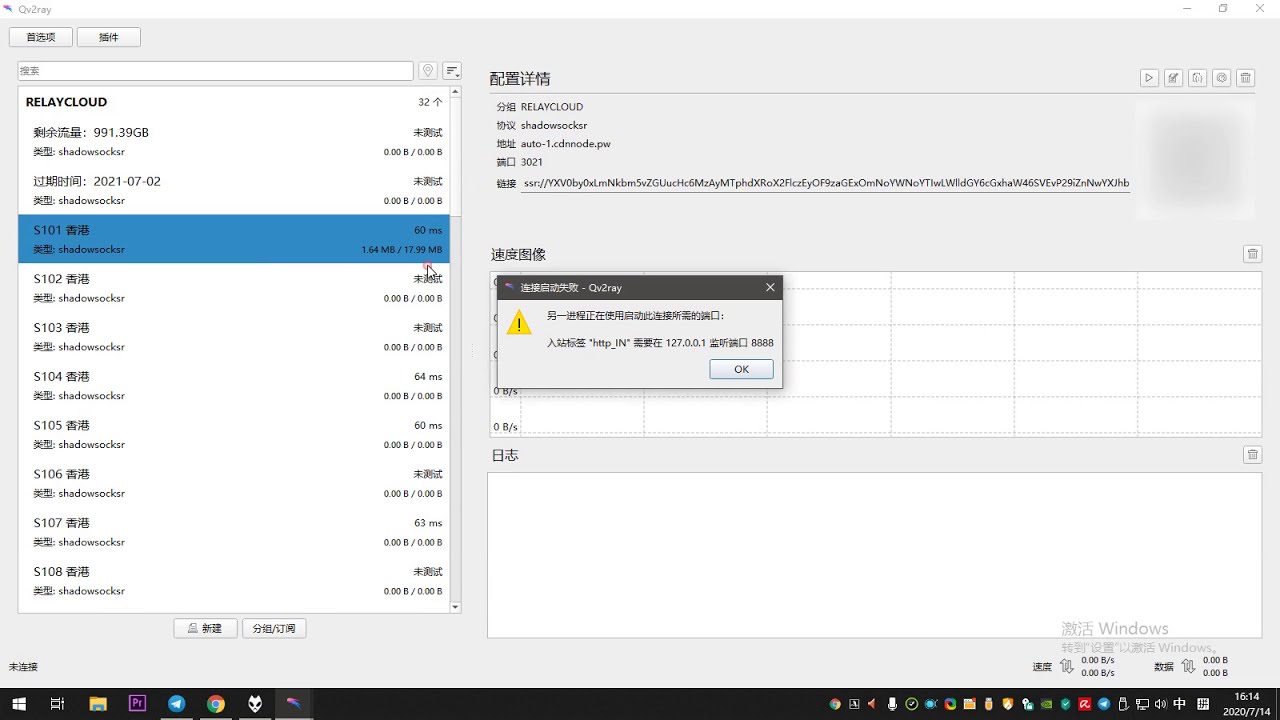
Task: Focus the connection search field
Action: (x=215, y=71)
